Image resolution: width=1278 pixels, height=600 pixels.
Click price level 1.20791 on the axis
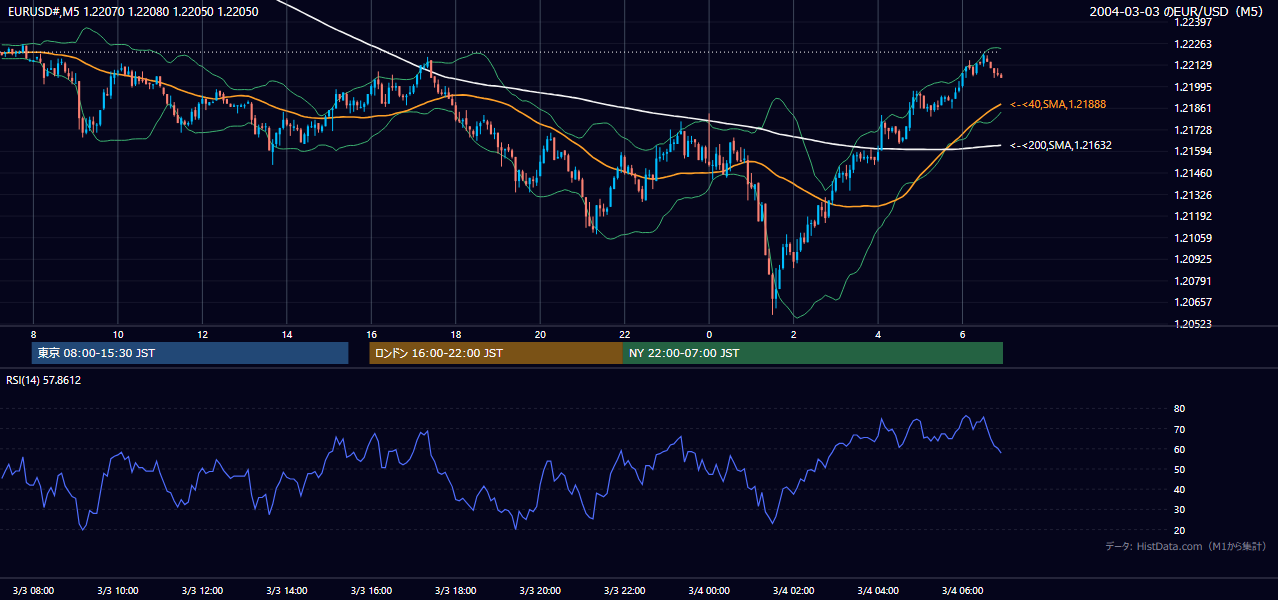(x=1192, y=281)
